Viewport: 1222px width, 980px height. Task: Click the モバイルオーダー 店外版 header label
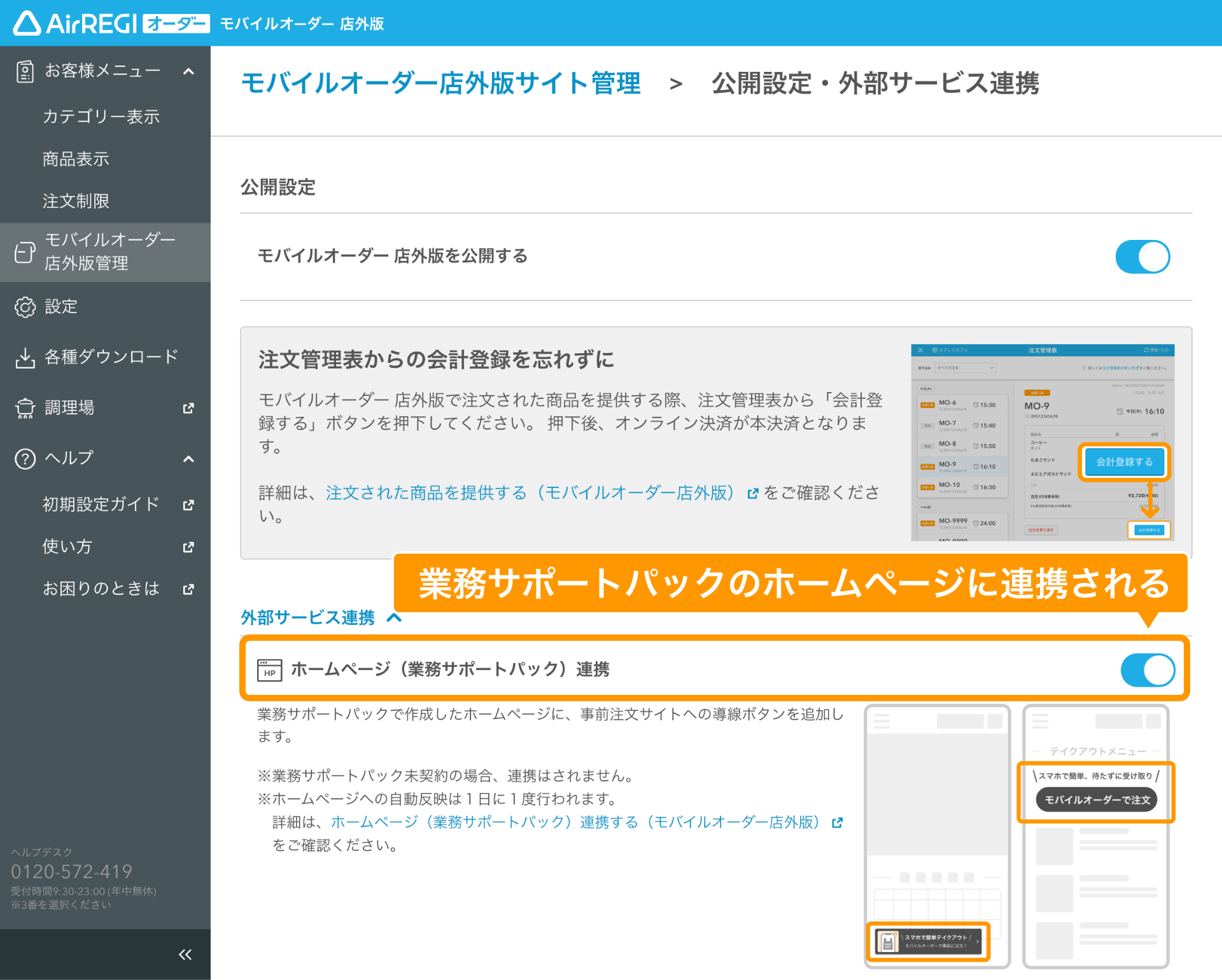point(302,24)
